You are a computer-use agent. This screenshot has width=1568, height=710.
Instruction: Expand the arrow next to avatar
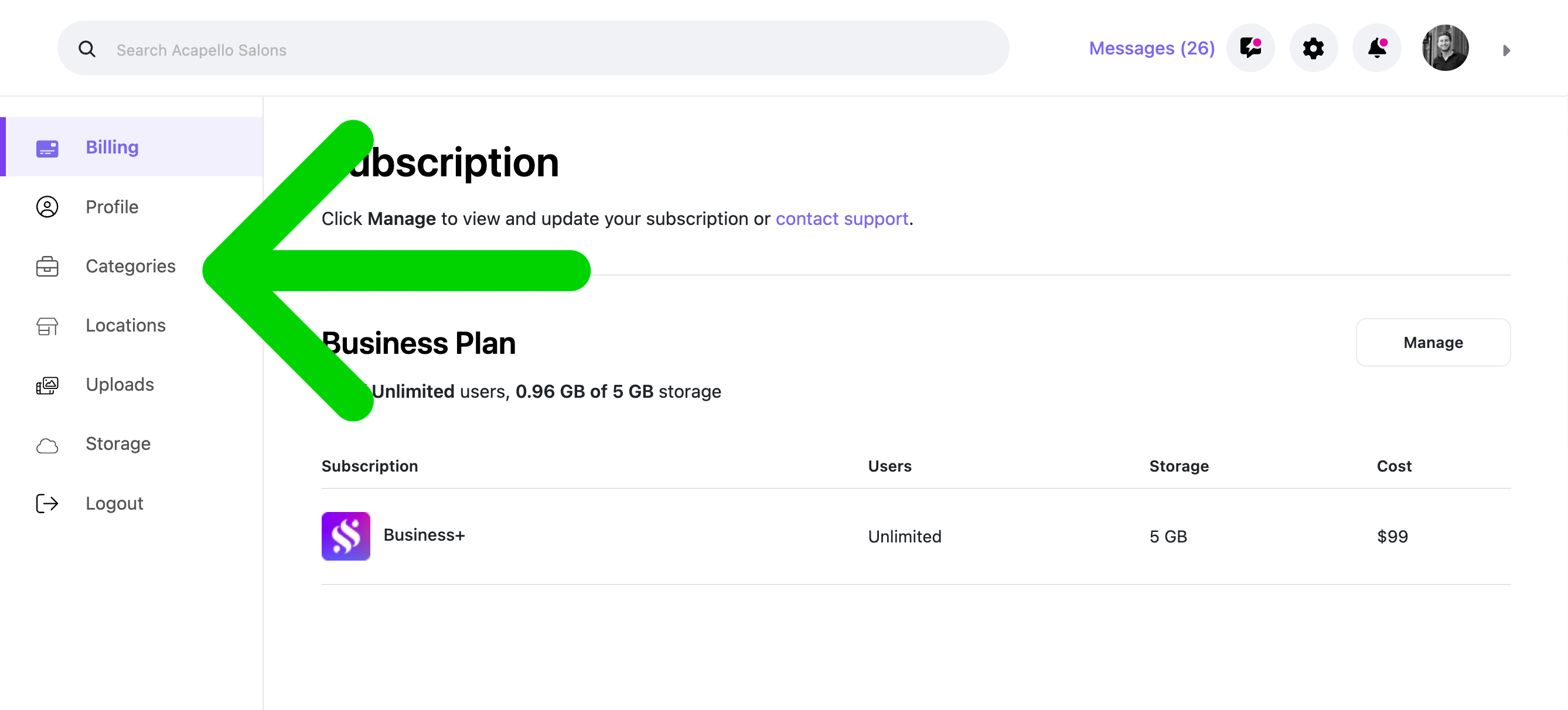[1506, 50]
